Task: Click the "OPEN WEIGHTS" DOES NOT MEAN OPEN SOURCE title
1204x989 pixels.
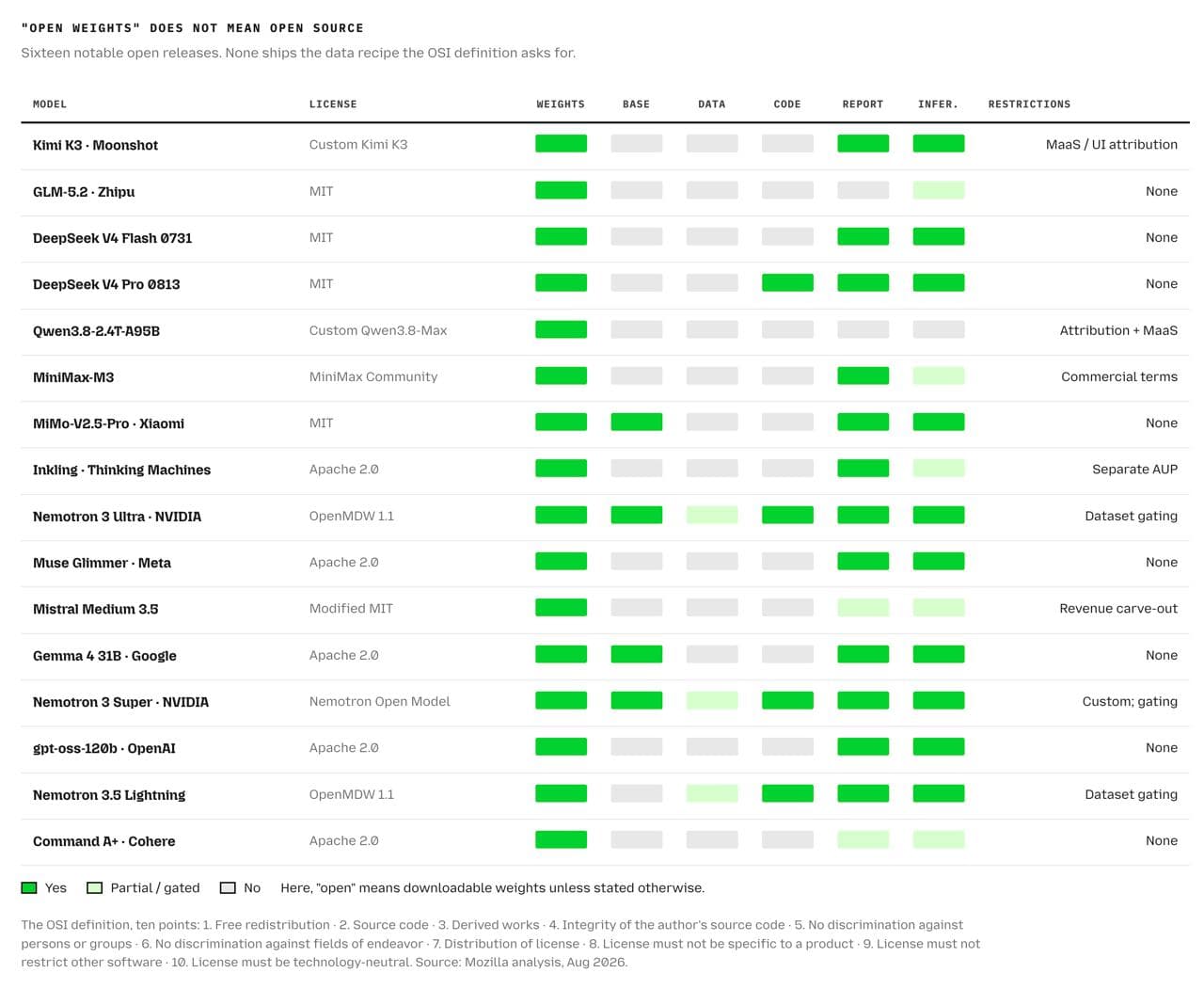Action: coord(192,28)
